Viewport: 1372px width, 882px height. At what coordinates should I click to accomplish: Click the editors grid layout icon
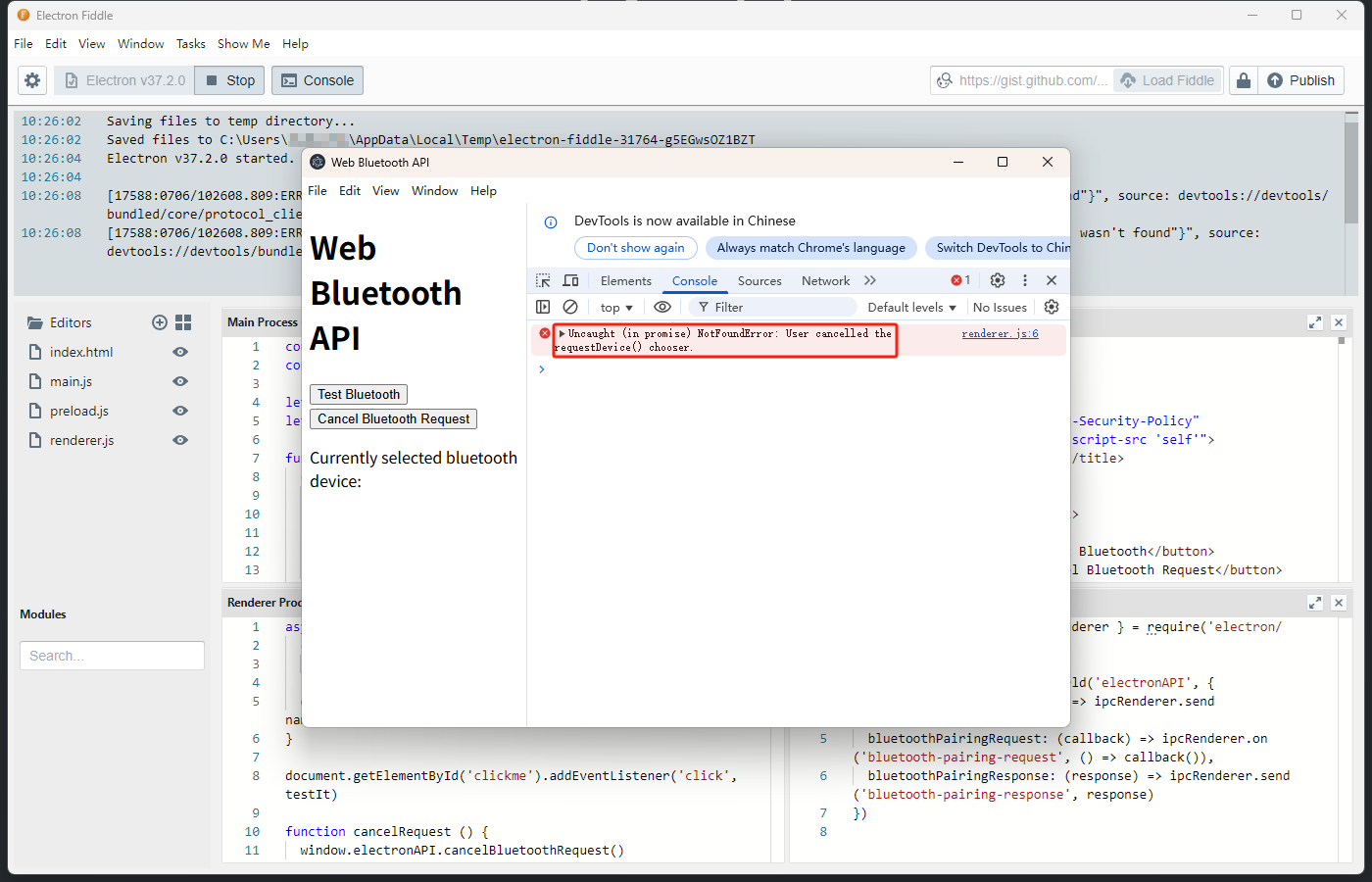pyautogui.click(x=183, y=322)
